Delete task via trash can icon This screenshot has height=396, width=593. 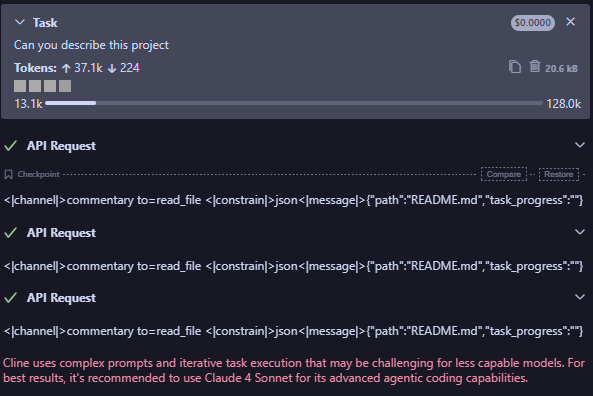(534, 67)
